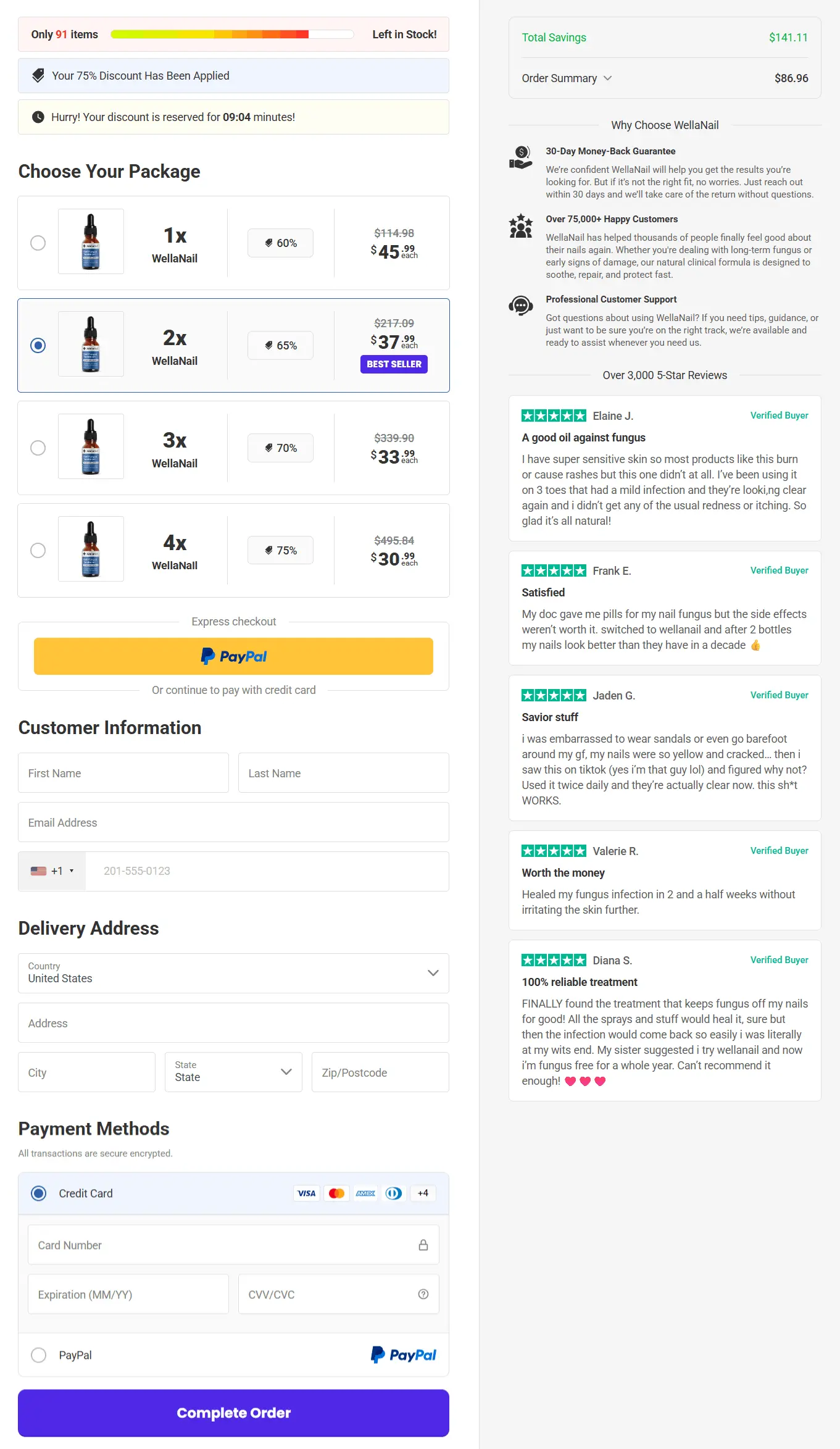Click the Complete Order button
Viewport: 840px width, 1449px height.
click(x=233, y=1413)
